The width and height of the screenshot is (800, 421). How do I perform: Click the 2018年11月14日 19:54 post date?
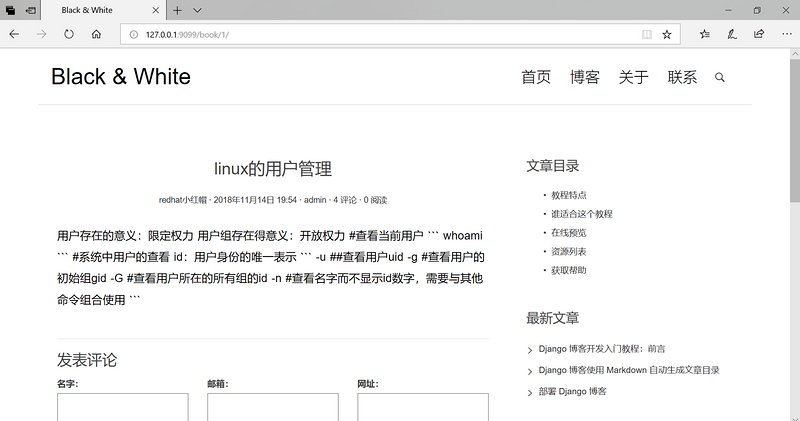click(x=255, y=200)
